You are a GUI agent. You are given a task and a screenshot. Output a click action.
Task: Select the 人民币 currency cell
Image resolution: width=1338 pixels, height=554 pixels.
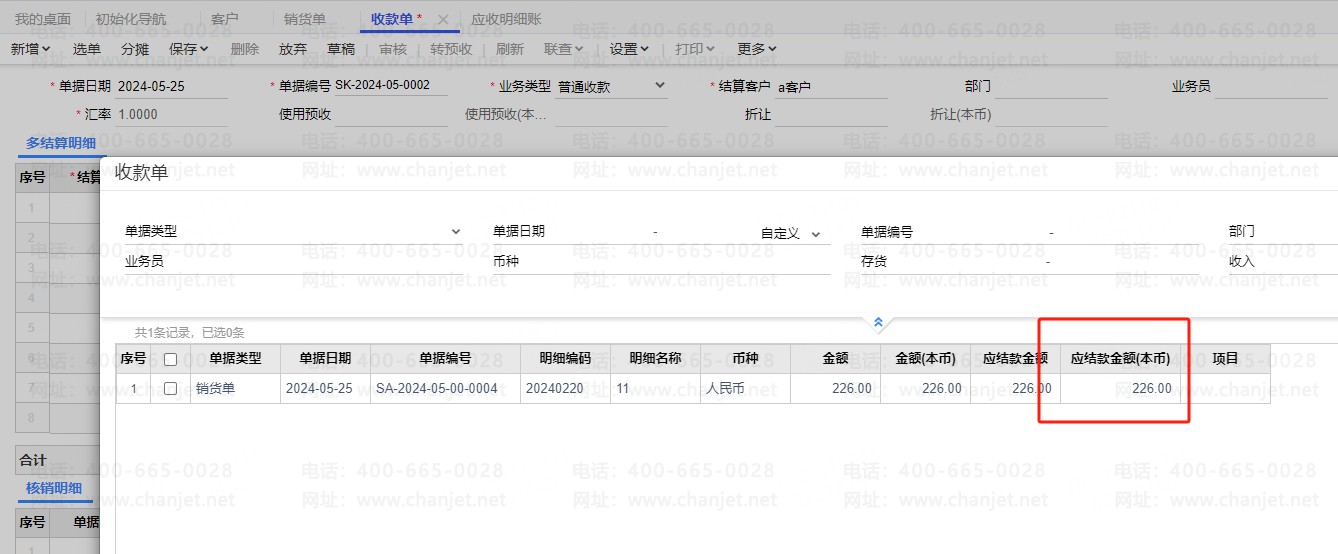pyautogui.click(x=745, y=388)
